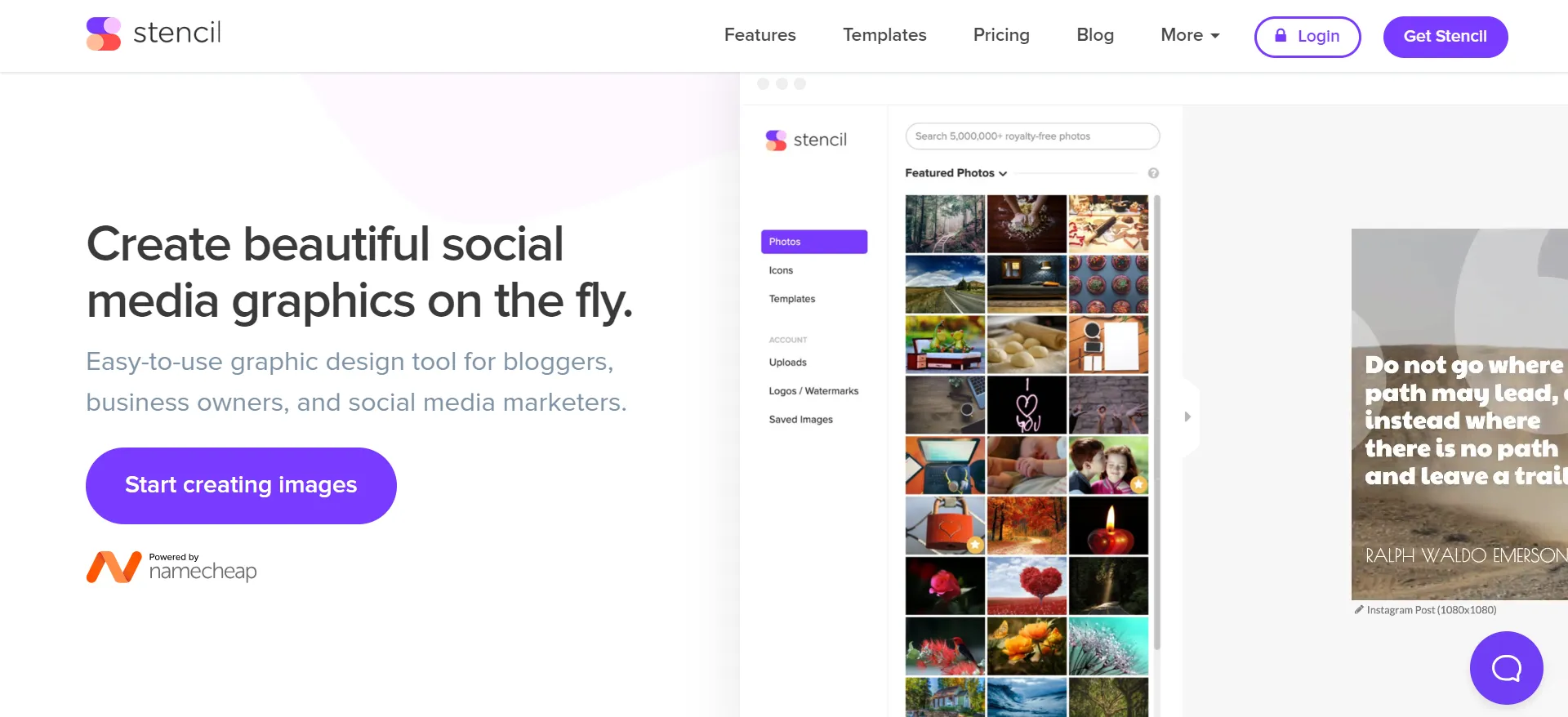Expand the More dropdown menu
Screen dimensions: 1568x717
click(x=1190, y=35)
